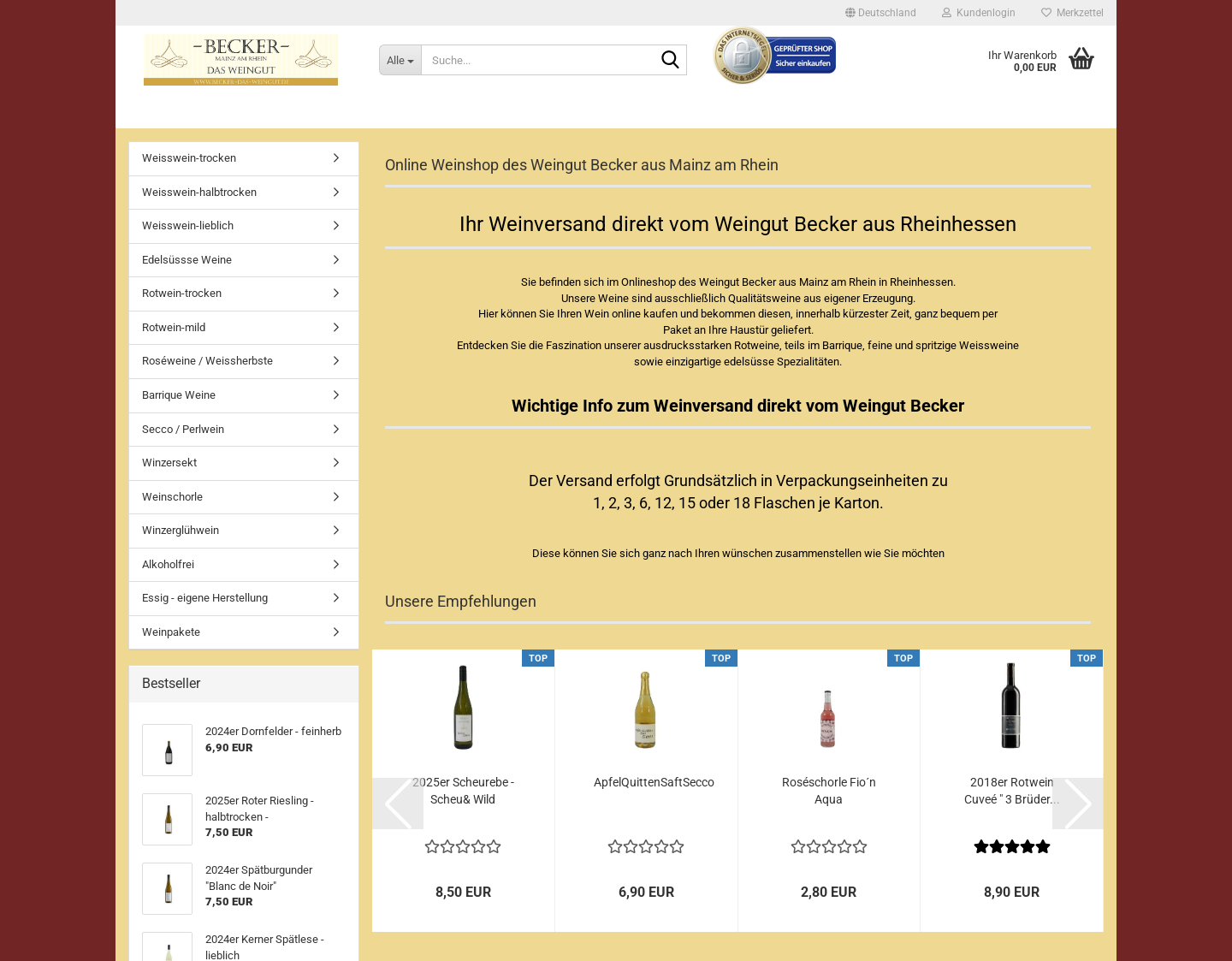The height and width of the screenshot is (961, 1232).
Task: Open Ihr Warenkorb 0,00 EUR link
Action: point(1022,61)
